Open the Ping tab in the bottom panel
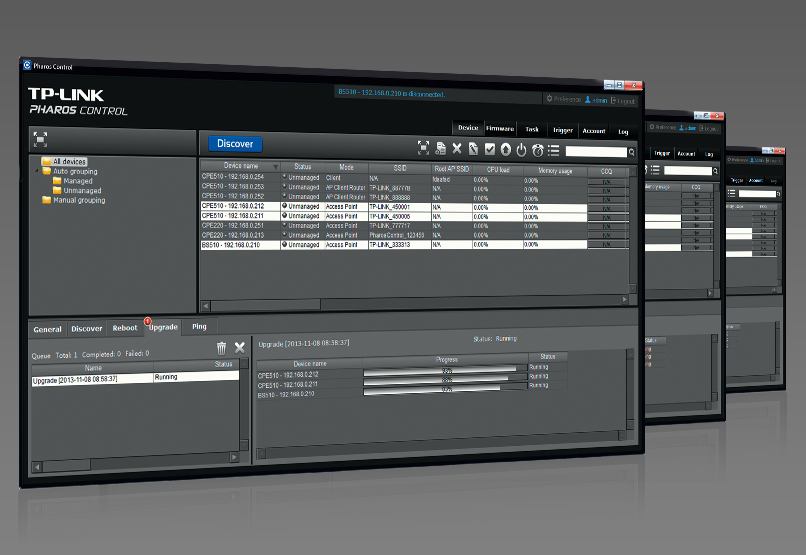The width and height of the screenshot is (806, 555). pyautogui.click(x=199, y=326)
